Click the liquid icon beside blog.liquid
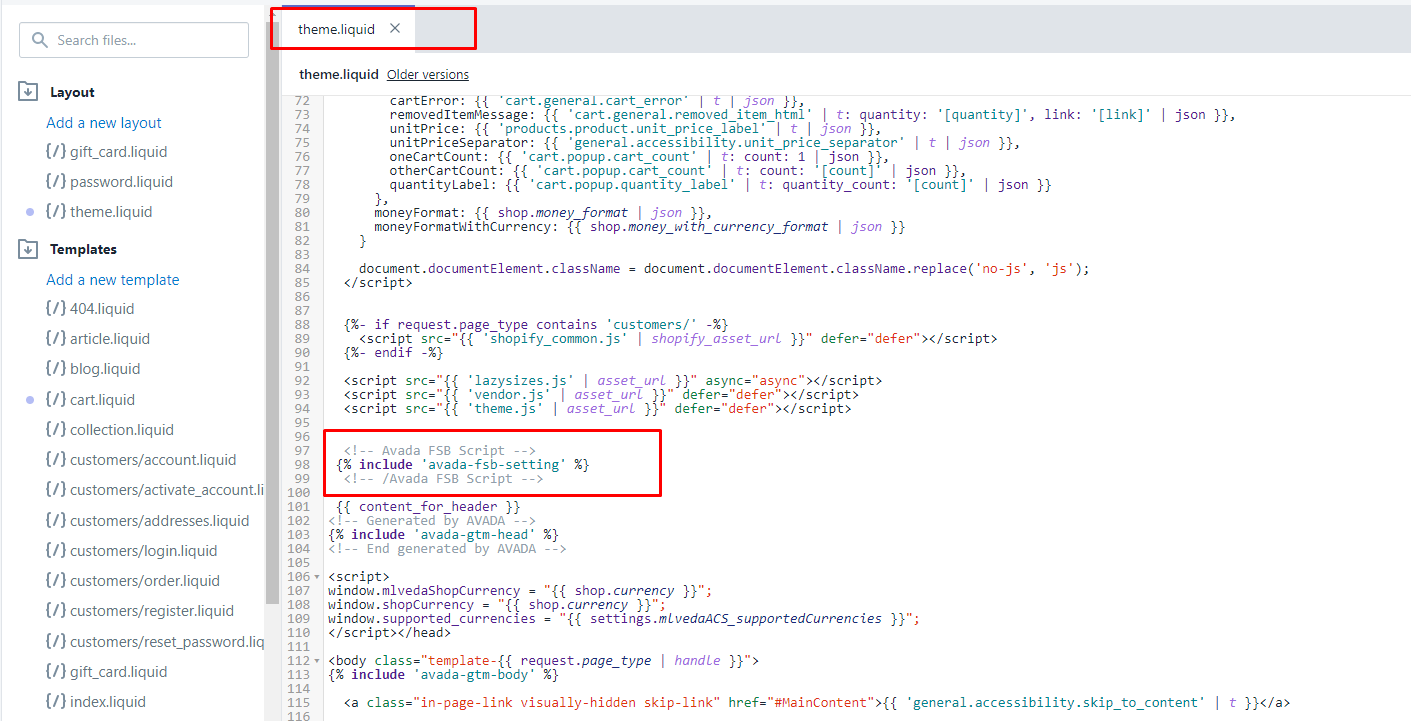1411x721 pixels. (x=56, y=369)
